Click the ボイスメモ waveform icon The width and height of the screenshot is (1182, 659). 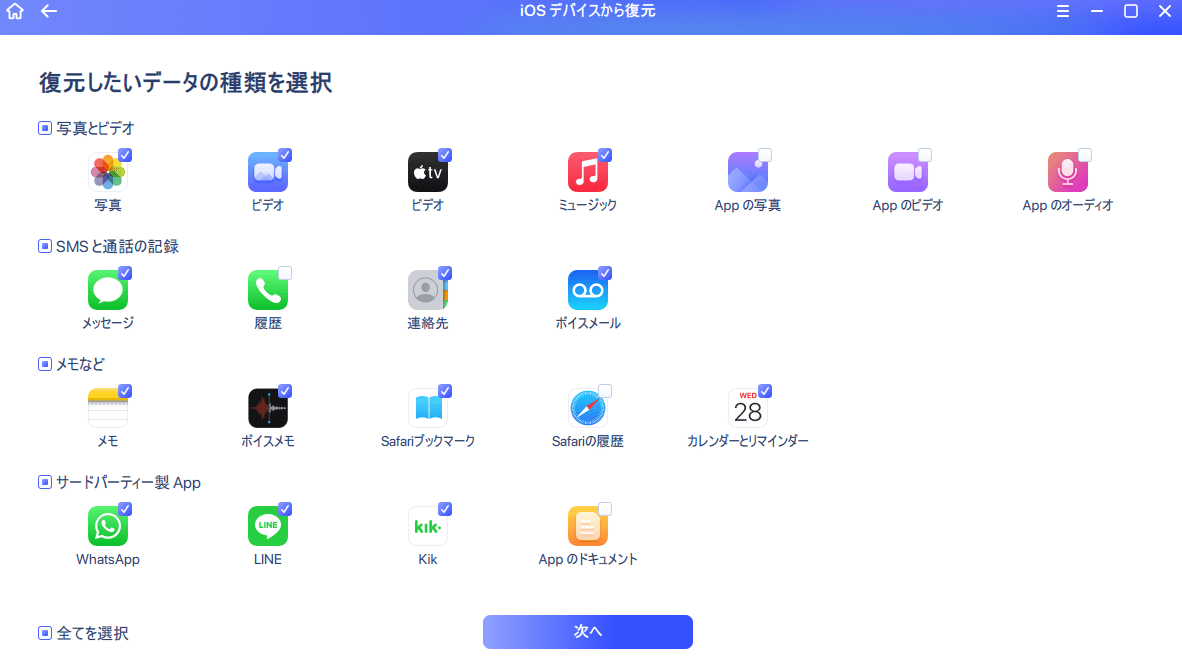coord(268,408)
